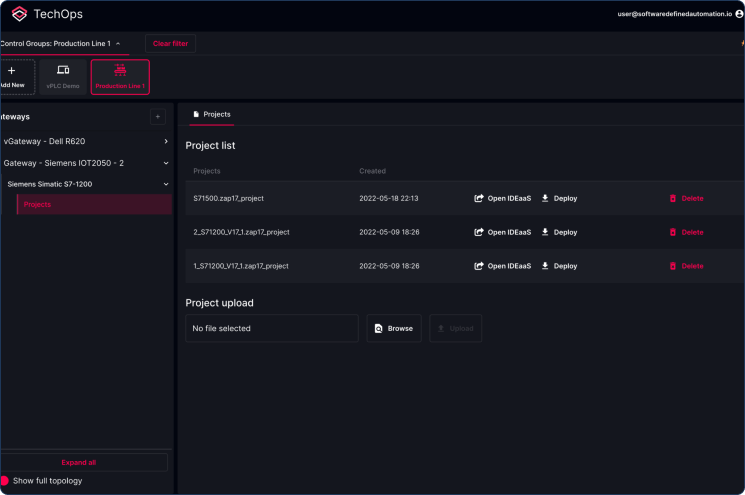
Task: Deploy the S71500.zap17_project
Action: tap(559, 198)
